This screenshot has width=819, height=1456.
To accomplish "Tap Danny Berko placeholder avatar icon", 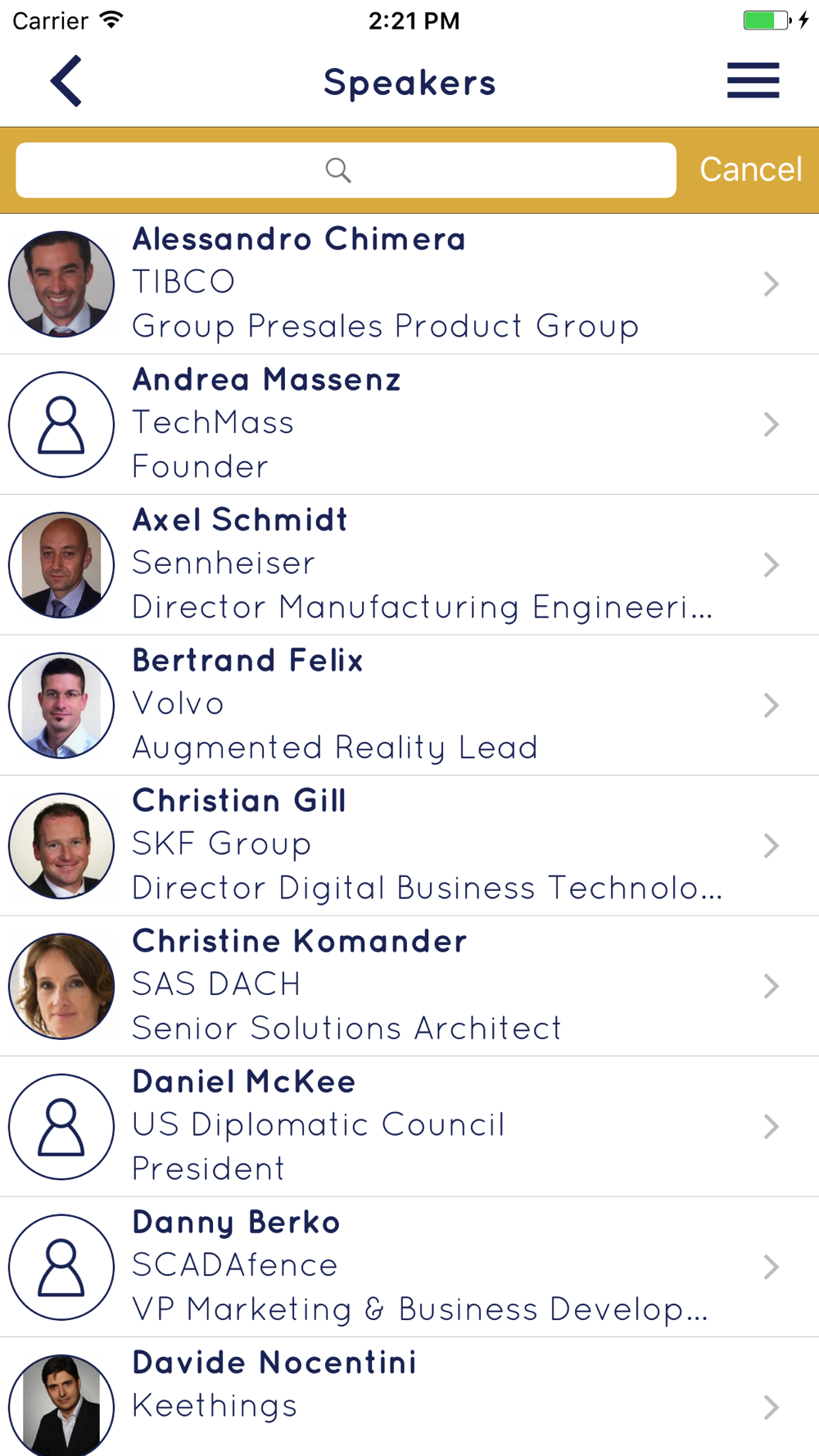I will tap(61, 1267).
